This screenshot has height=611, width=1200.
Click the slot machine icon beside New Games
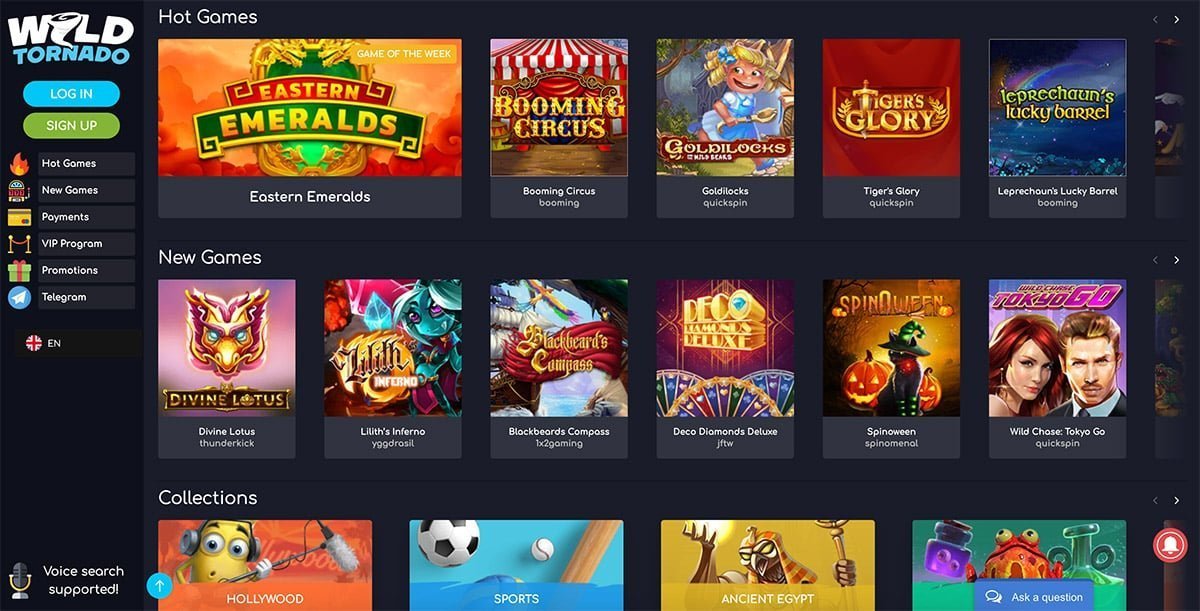(x=19, y=190)
